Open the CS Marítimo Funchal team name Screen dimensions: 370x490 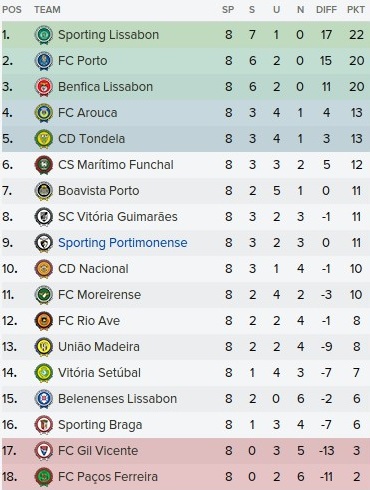(x=116, y=165)
